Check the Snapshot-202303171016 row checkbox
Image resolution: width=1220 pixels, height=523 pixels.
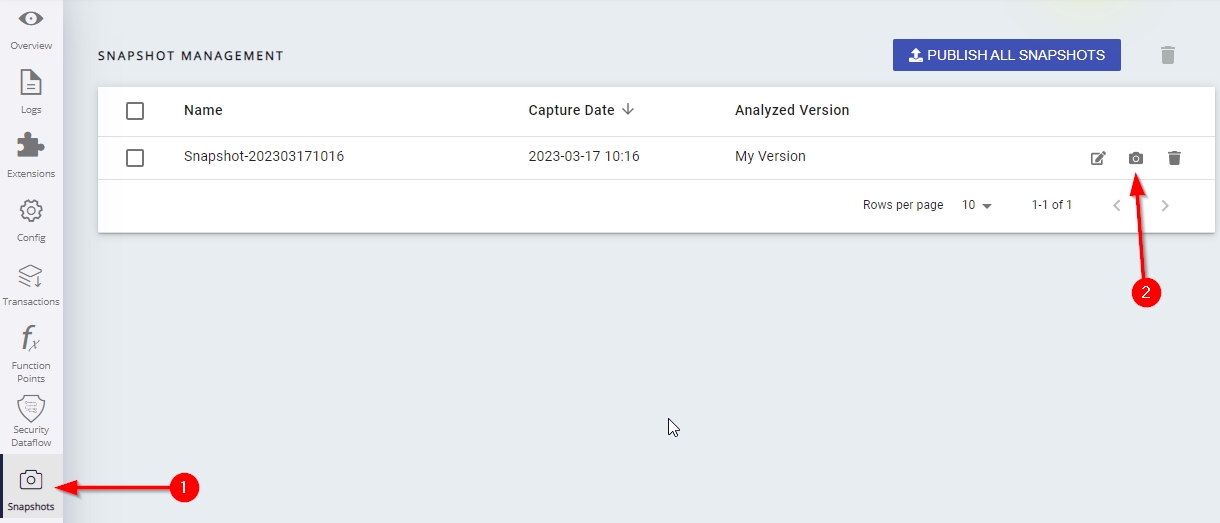tap(135, 157)
